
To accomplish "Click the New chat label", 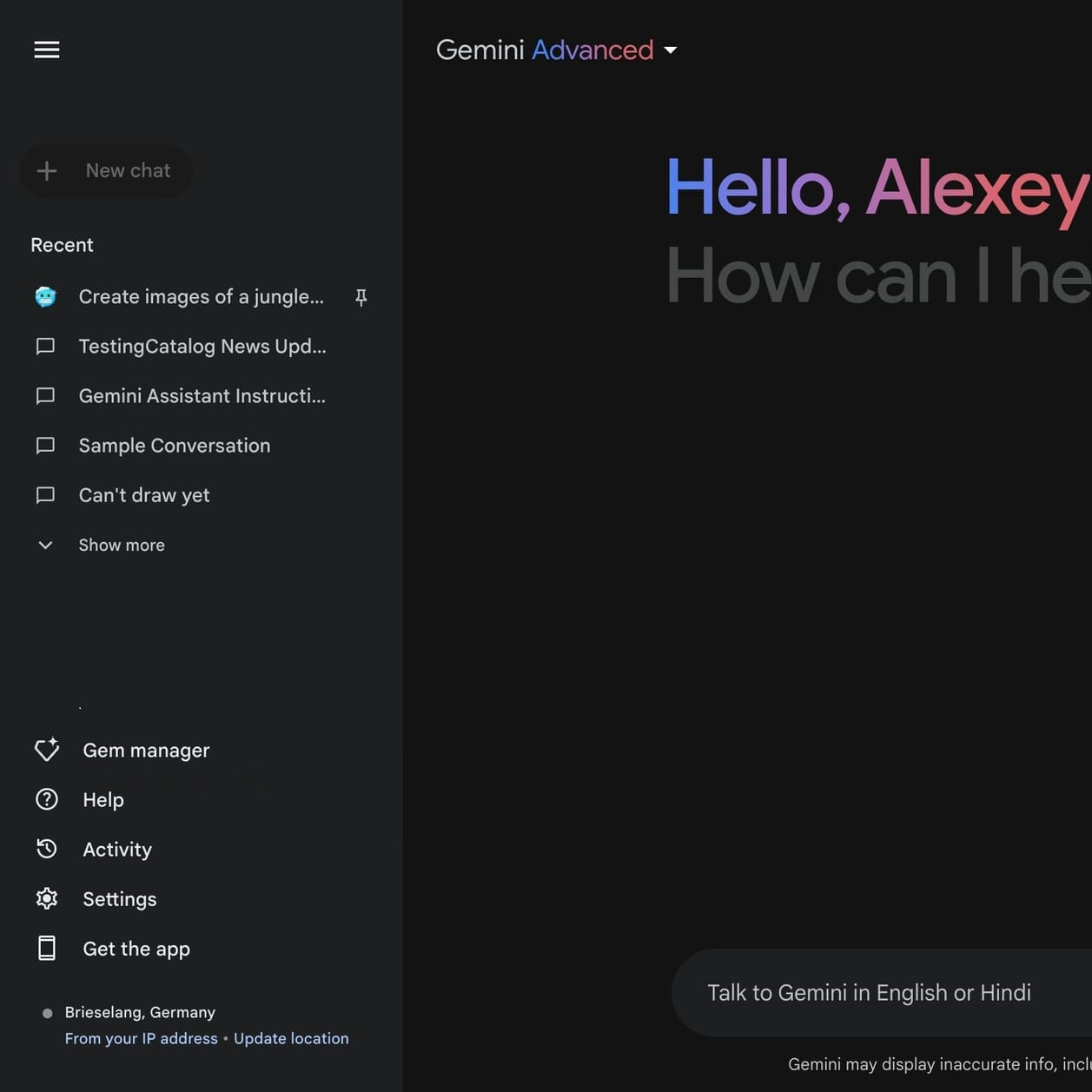I will [128, 171].
